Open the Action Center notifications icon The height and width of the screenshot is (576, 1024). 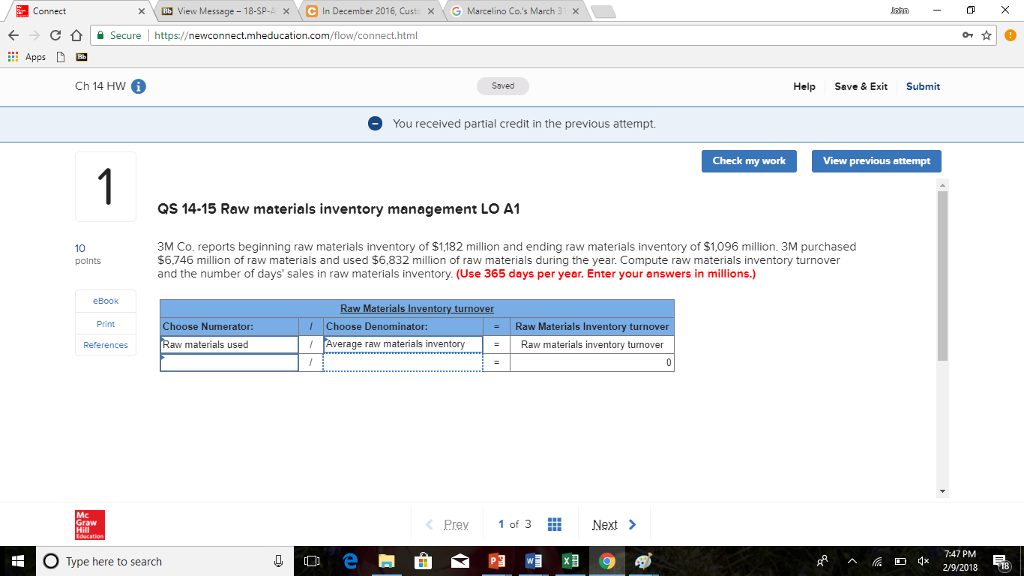tap(1000, 561)
